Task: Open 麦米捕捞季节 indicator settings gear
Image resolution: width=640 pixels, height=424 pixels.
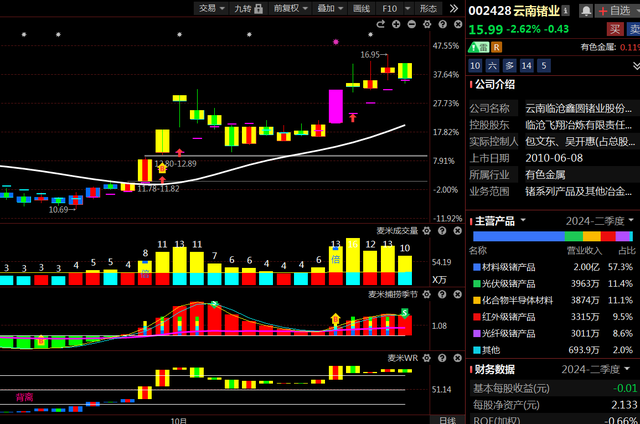Action: point(427,294)
